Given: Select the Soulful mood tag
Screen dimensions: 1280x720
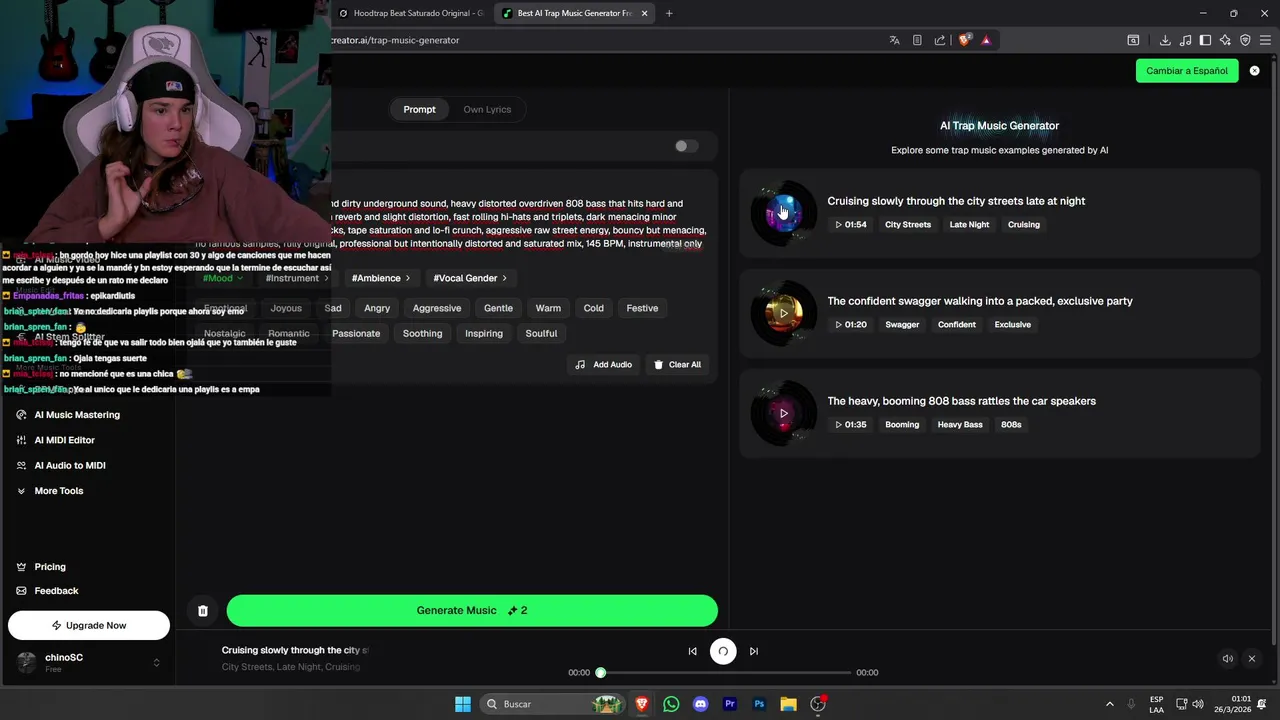Looking at the screenshot, I should click(x=541, y=333).
